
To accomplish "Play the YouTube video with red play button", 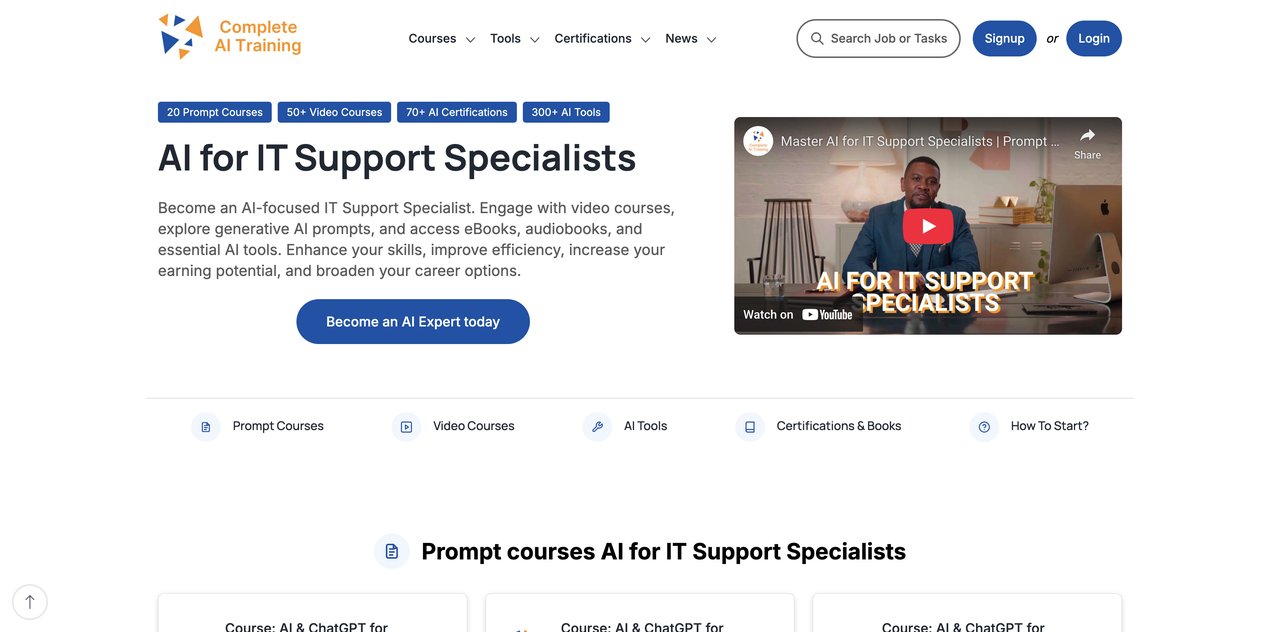I will 928,226.
